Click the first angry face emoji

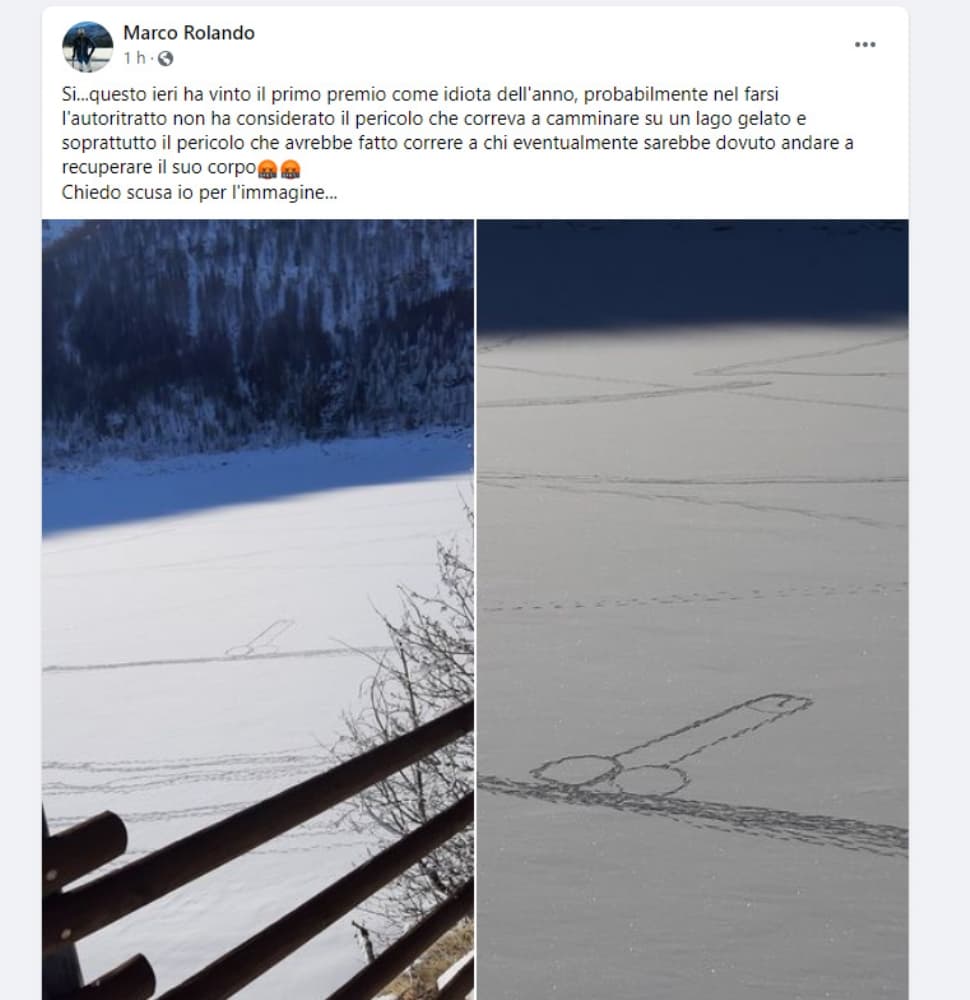267,169
